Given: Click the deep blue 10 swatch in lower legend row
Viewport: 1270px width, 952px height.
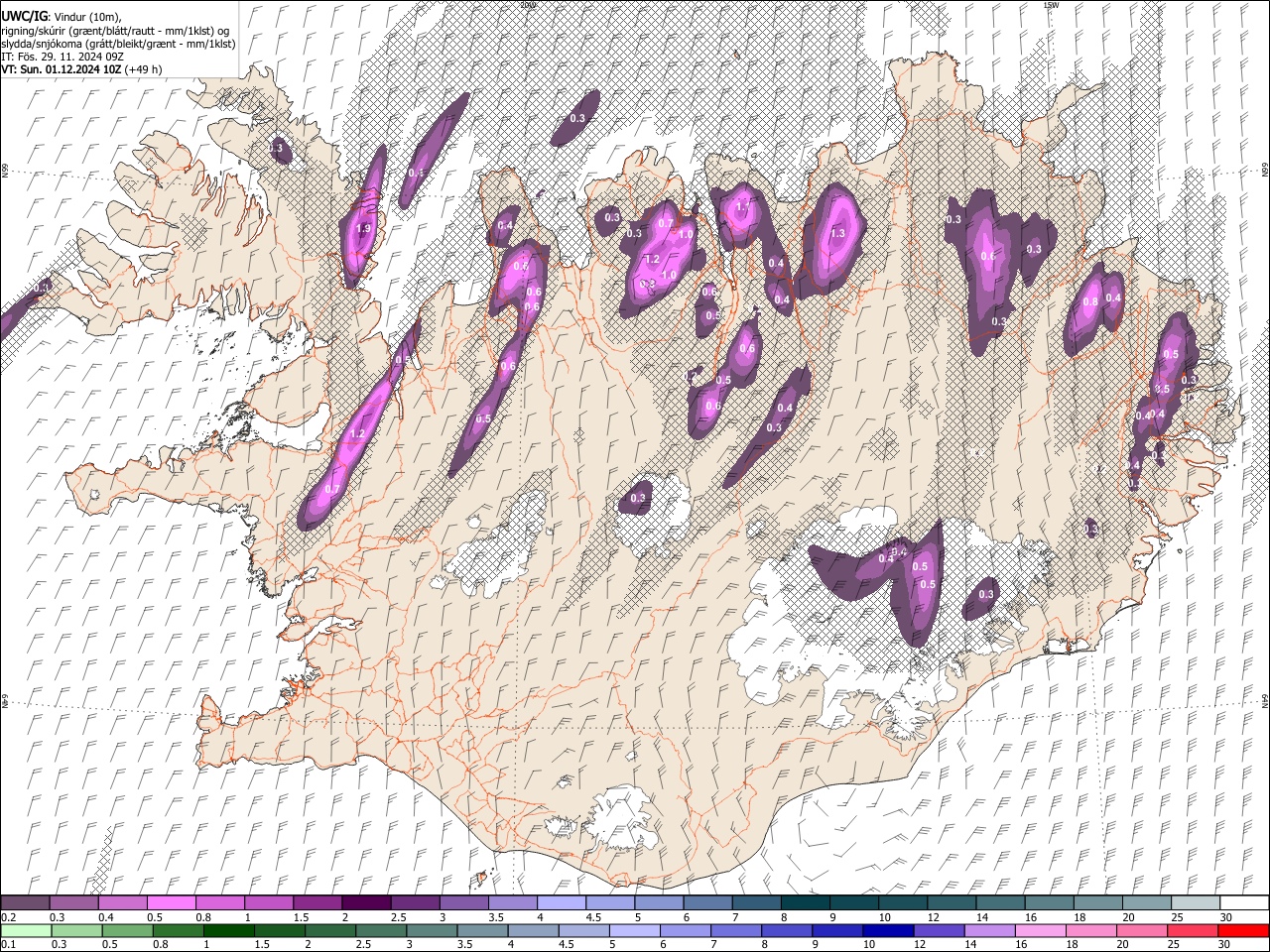Looking at the screenshot, I should [x=888, y=930].
